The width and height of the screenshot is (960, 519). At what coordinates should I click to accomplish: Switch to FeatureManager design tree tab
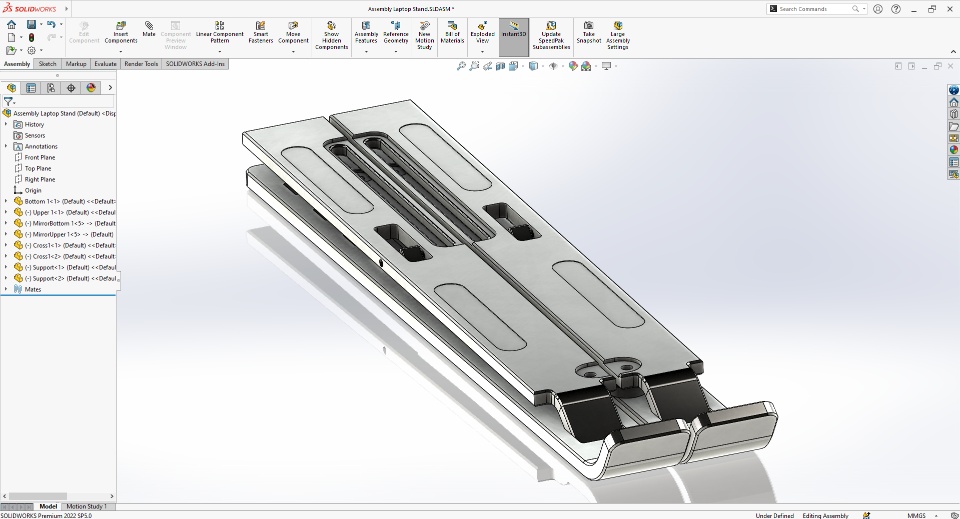click(x=11, y=88)
